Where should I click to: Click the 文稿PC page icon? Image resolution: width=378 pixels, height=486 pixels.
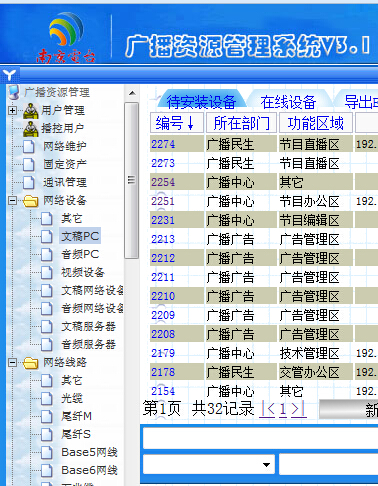47,237
